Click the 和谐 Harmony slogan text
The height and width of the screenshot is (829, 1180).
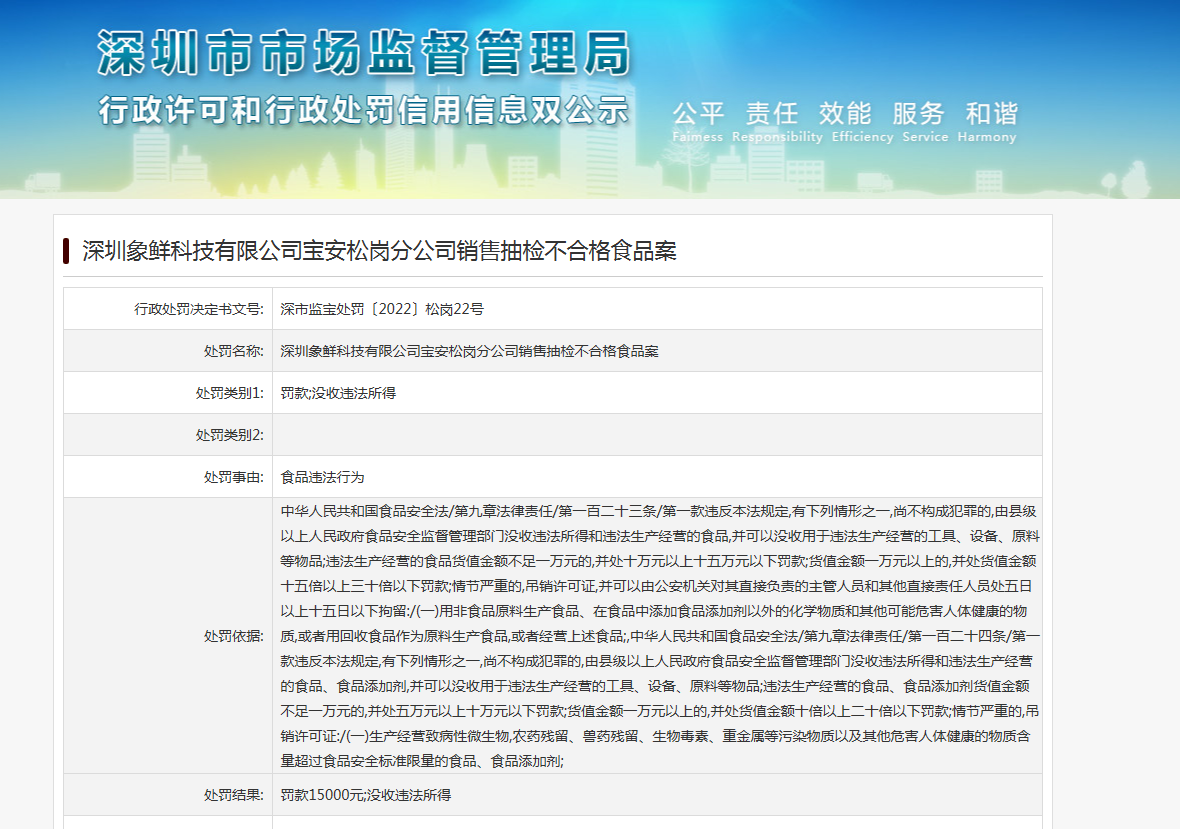click(987, 121)
